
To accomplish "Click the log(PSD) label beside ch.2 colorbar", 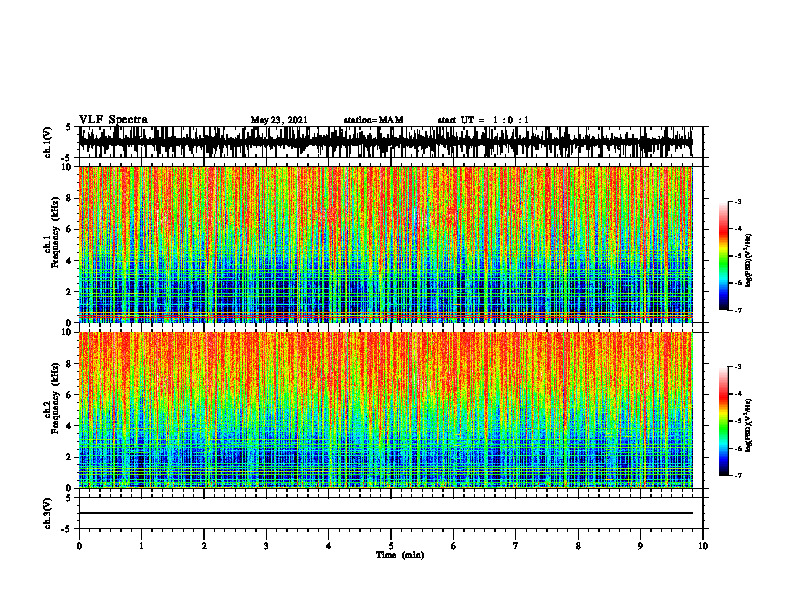I will 749,425.
